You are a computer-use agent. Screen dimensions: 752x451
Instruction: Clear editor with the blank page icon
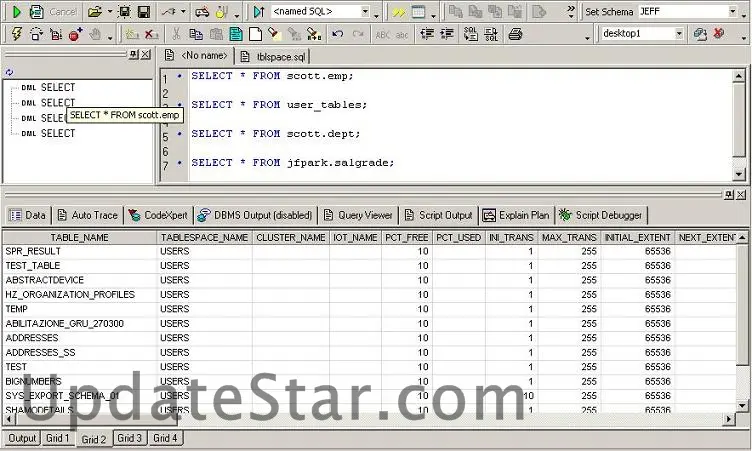255,34
